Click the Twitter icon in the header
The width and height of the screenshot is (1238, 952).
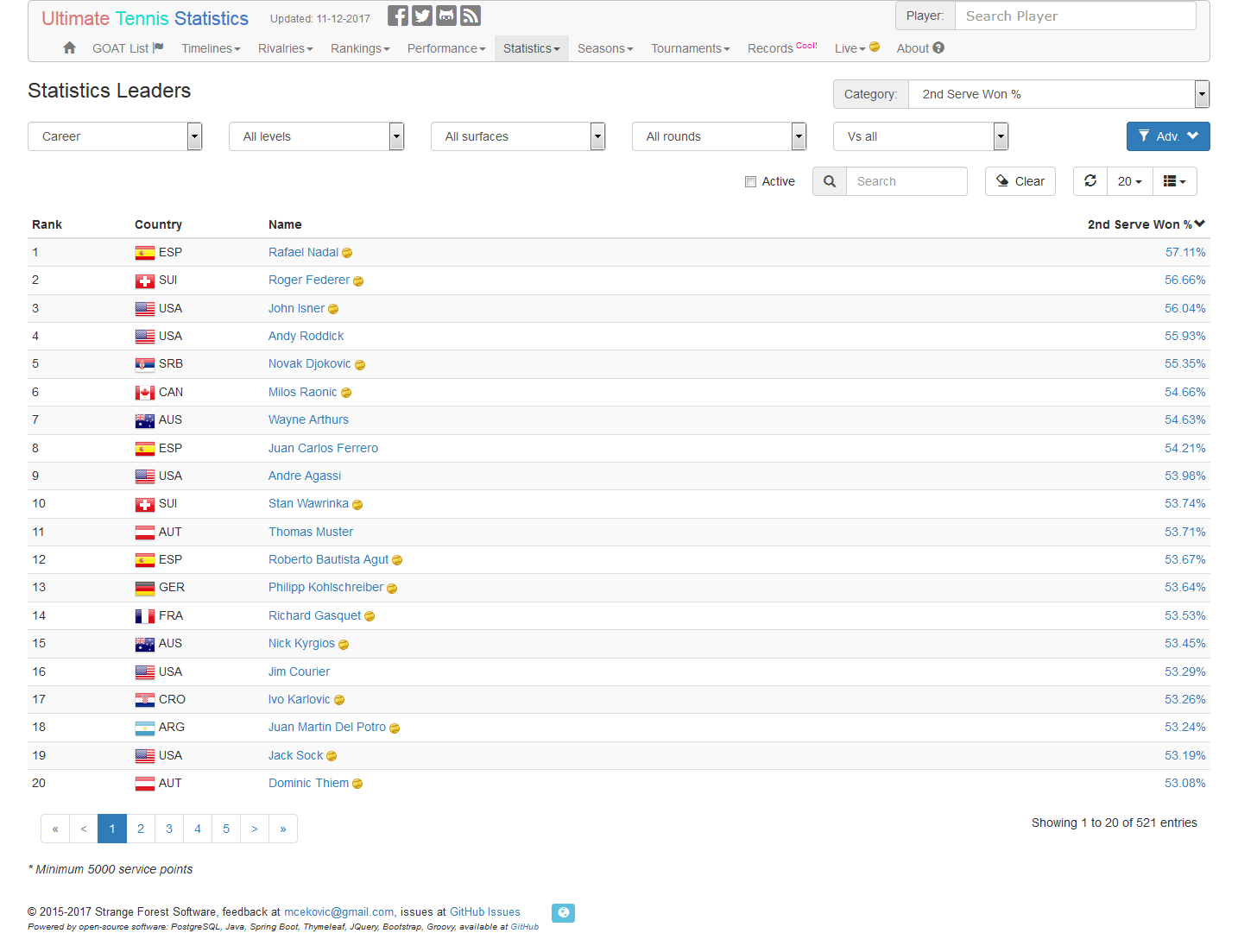pyautogui.click(x=421, y=15)
